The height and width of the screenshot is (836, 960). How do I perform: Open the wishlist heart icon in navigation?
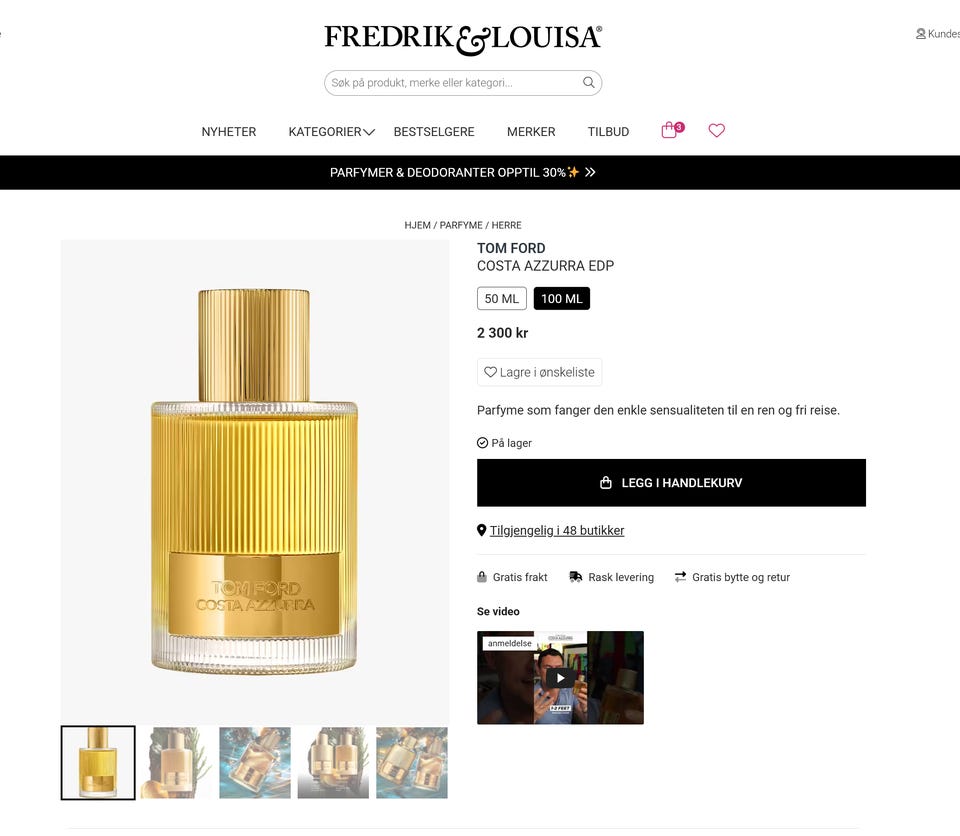(x=716, y=130)
